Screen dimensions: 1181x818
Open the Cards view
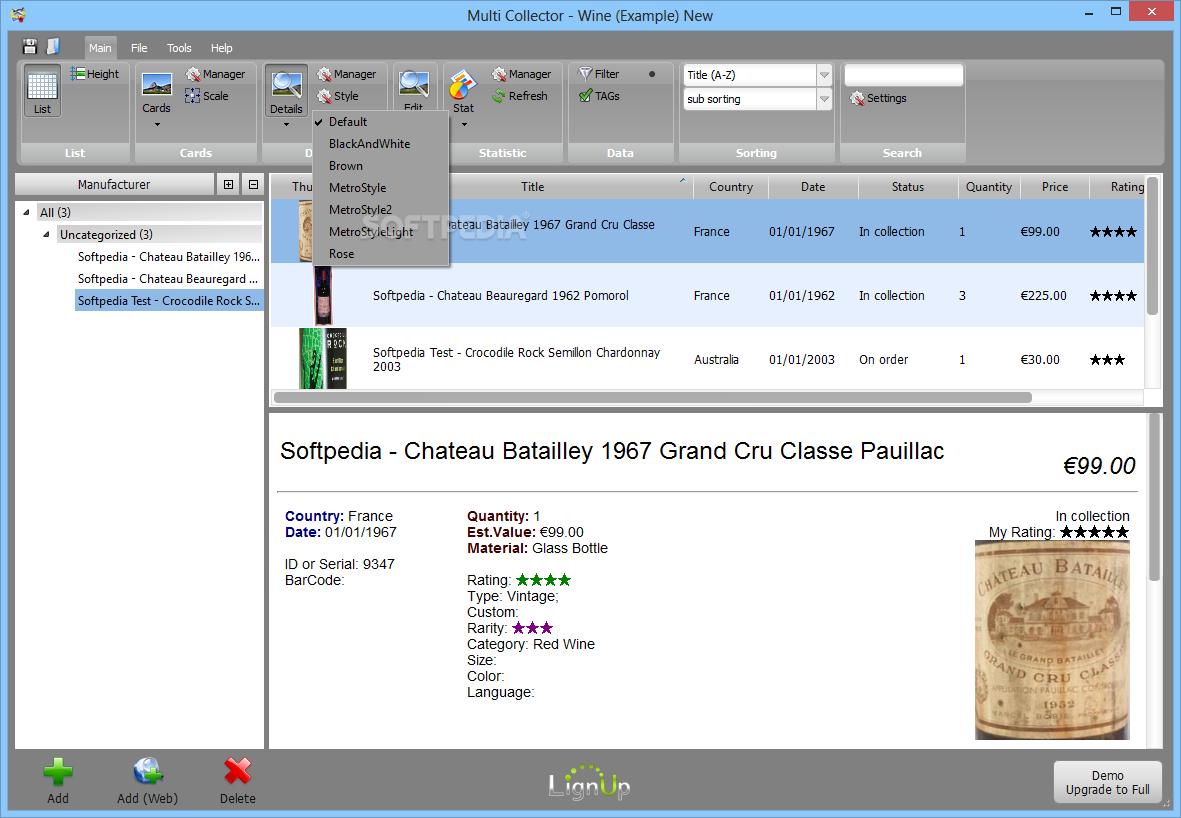157,93
